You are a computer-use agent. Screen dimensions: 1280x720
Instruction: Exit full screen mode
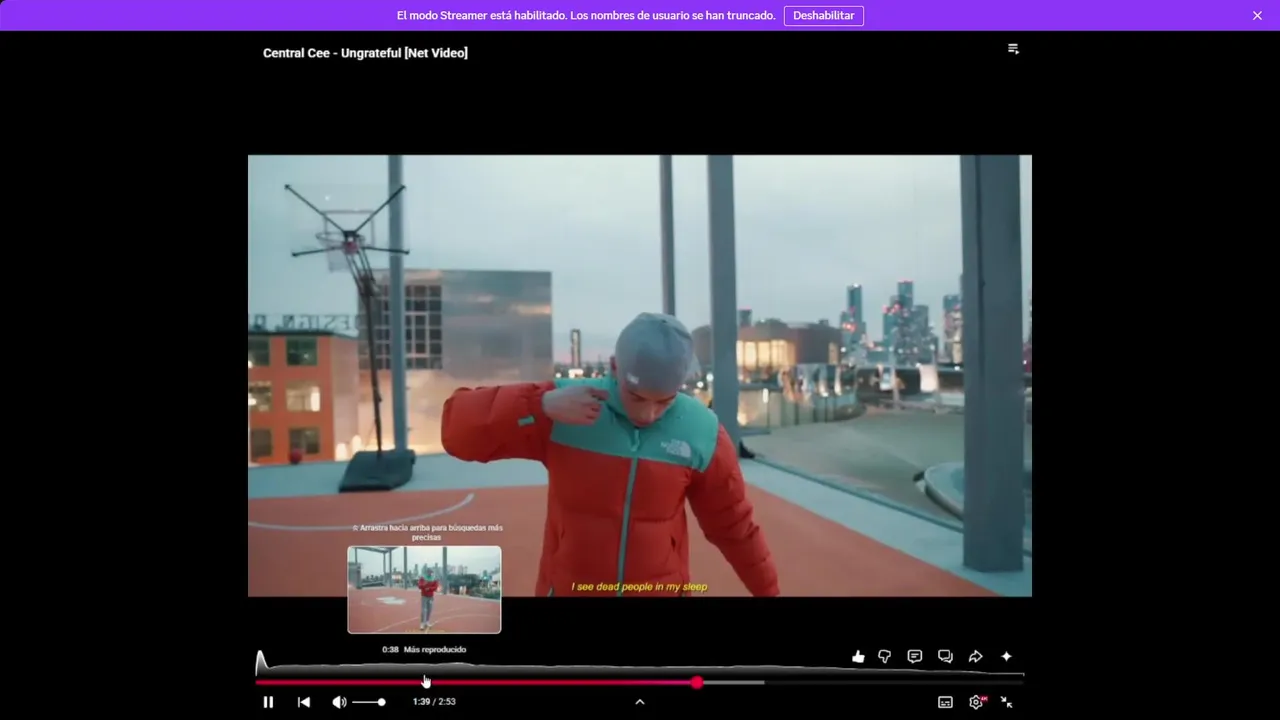pyautogui.click(x=1007, y=702)
